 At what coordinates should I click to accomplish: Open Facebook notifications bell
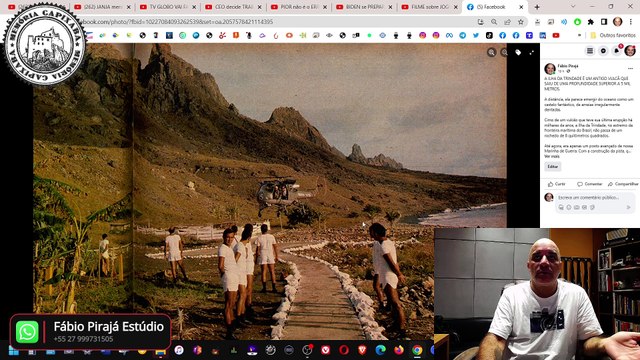(617, 51)
